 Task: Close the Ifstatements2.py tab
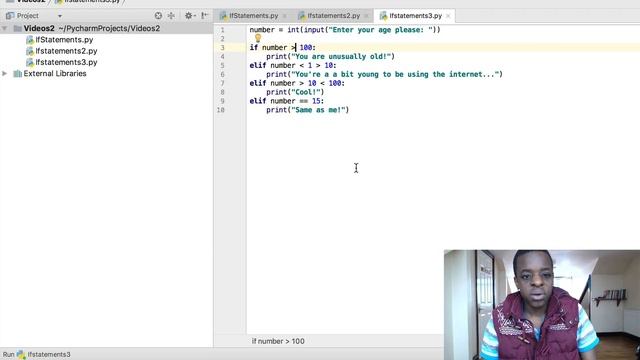366,16
